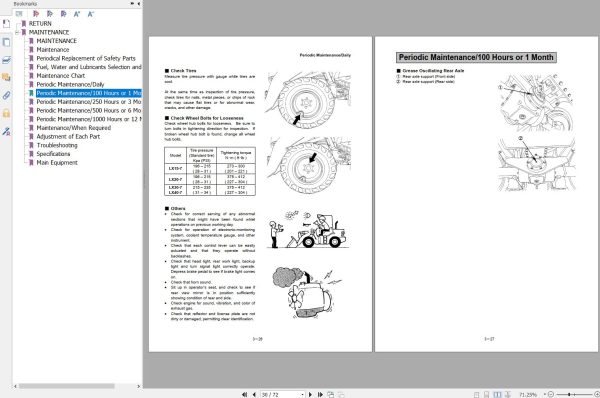Open Adjustment of Each Part bookmark
This screenshot has height=398, width=600.
click(68, 137)
